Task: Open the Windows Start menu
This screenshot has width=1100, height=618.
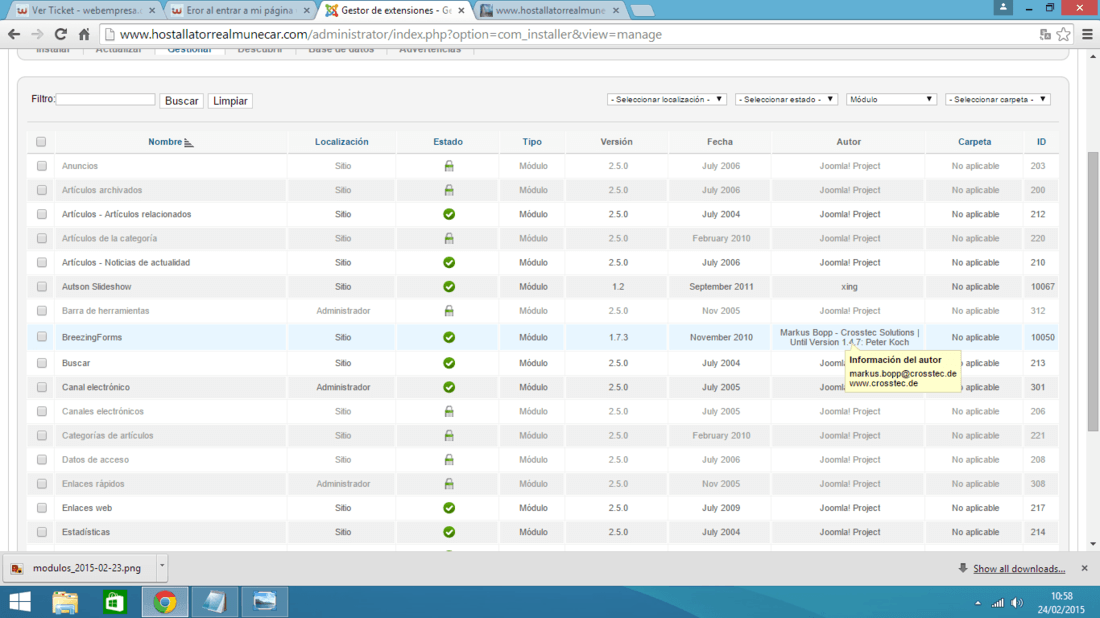Action: click(x=20, y=602)
